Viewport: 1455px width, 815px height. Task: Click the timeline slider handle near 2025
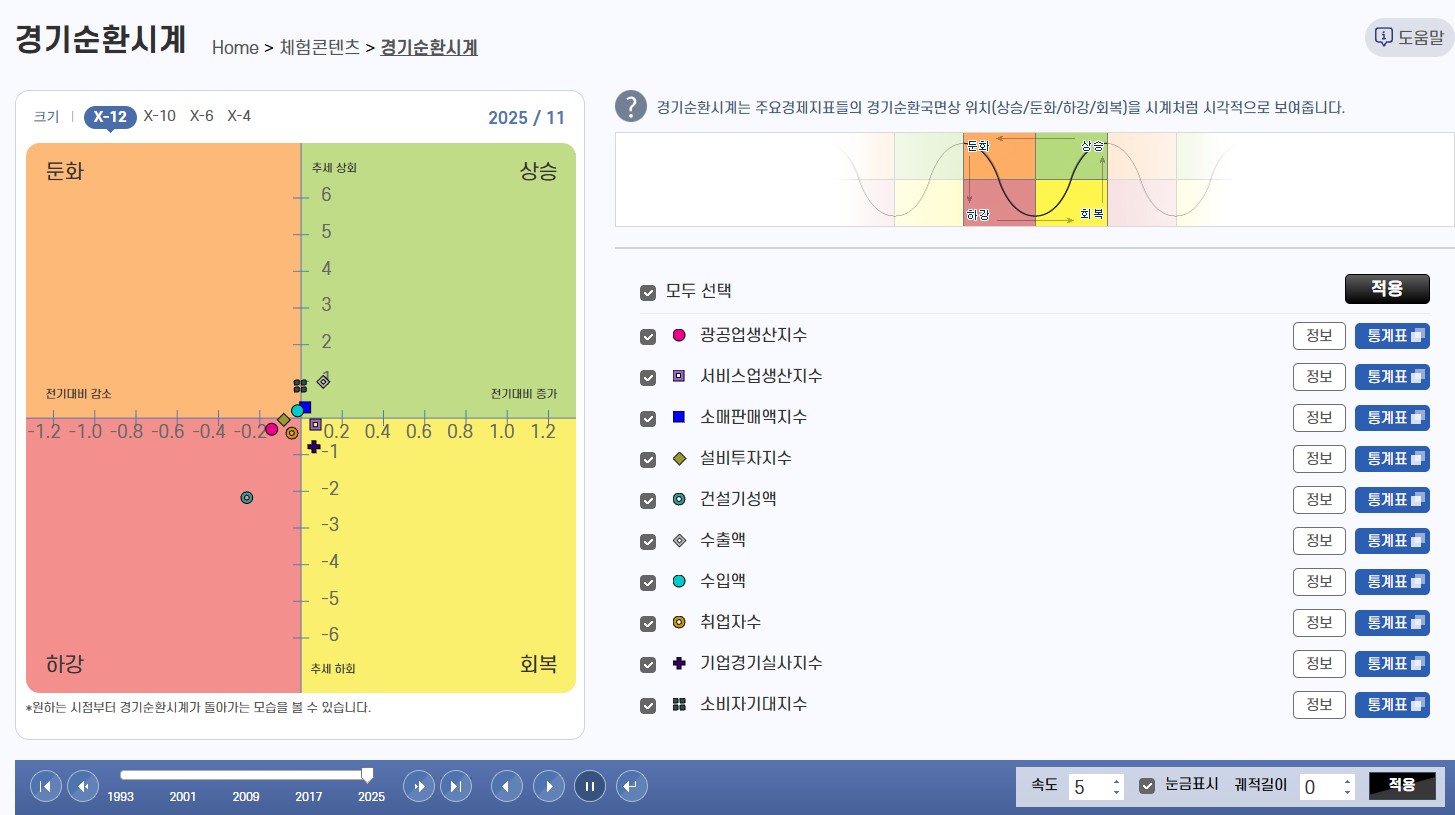coord(367,775)
